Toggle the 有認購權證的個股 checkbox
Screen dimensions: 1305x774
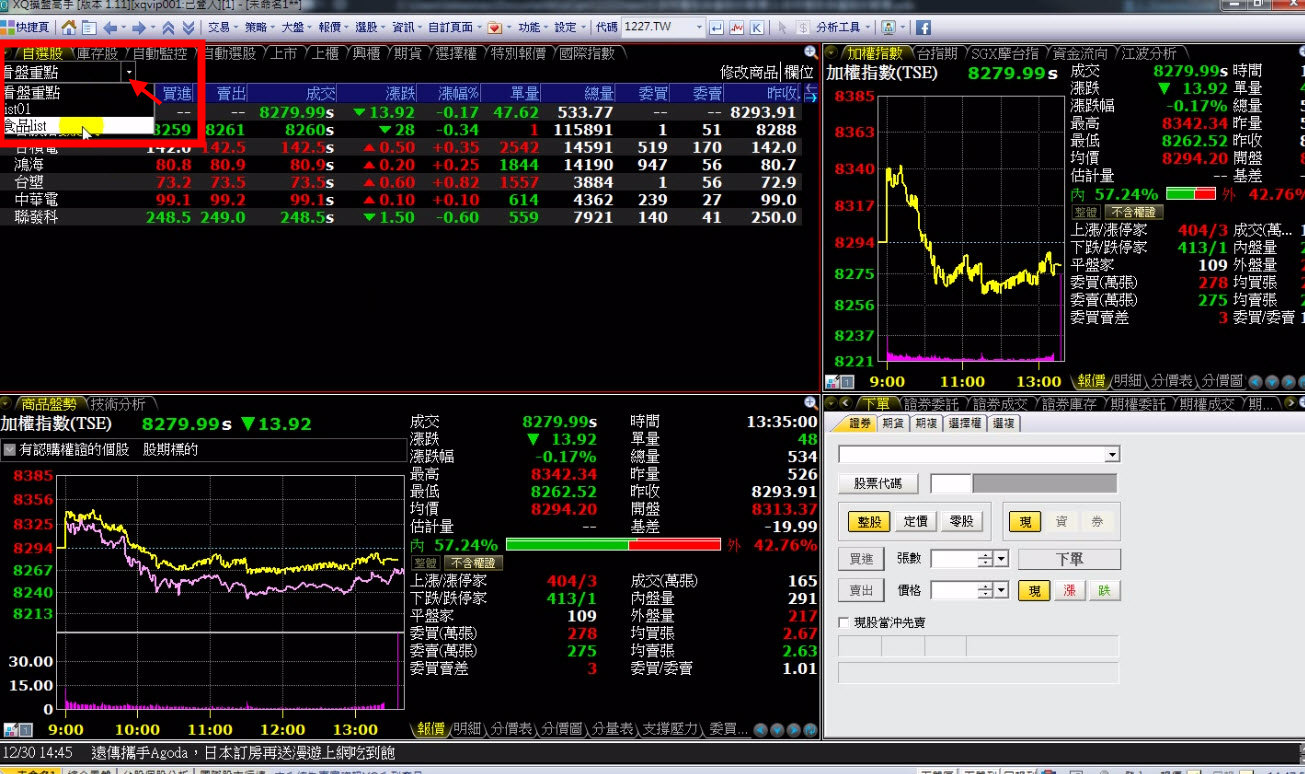point(10,450)
